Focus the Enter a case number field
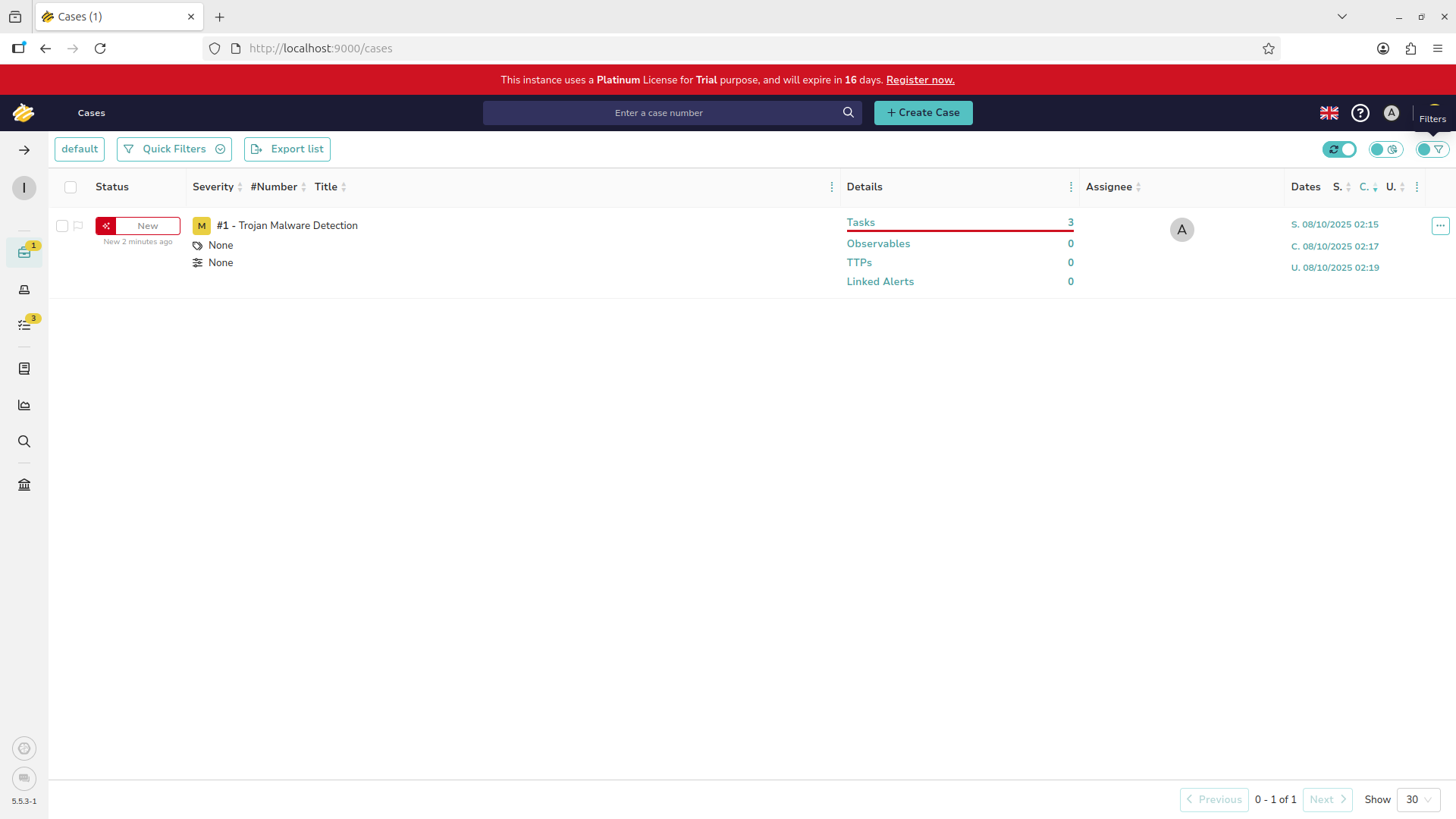1456x819 pixels. tap(660, 113)
